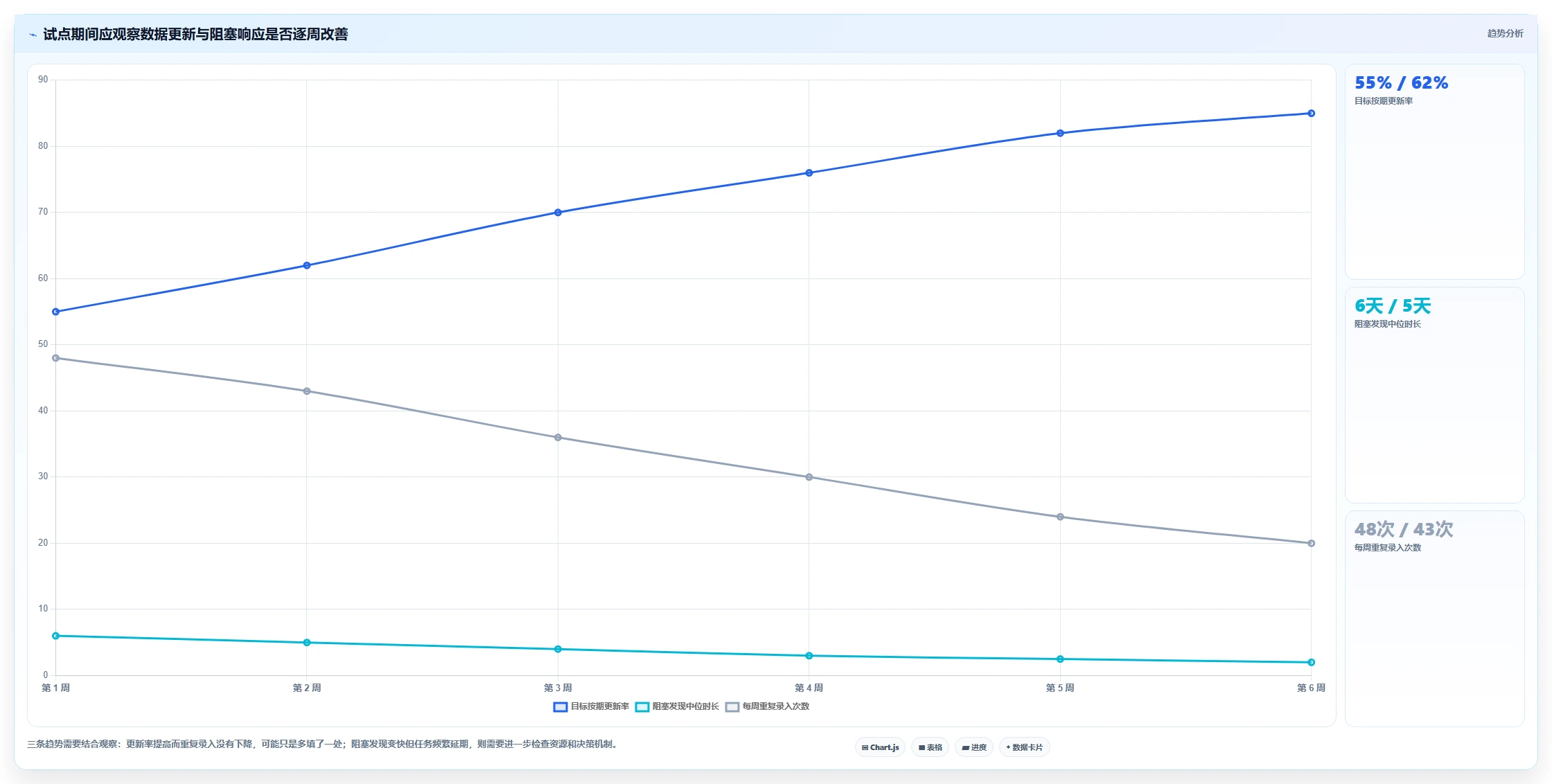Click the 48次 / 43次 duplicate-entry value

(x=1404, y=530)
